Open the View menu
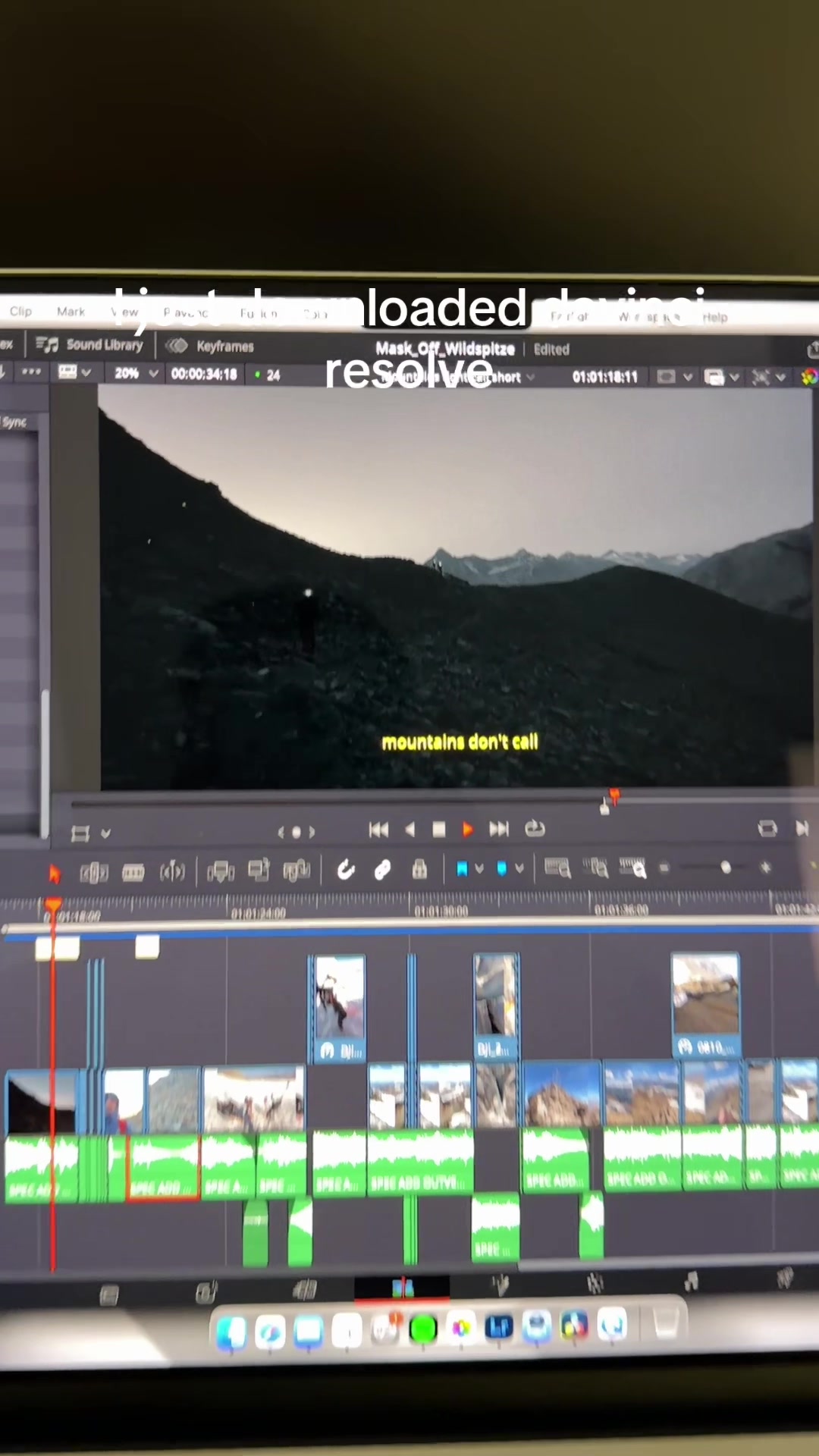 [125, 312]
